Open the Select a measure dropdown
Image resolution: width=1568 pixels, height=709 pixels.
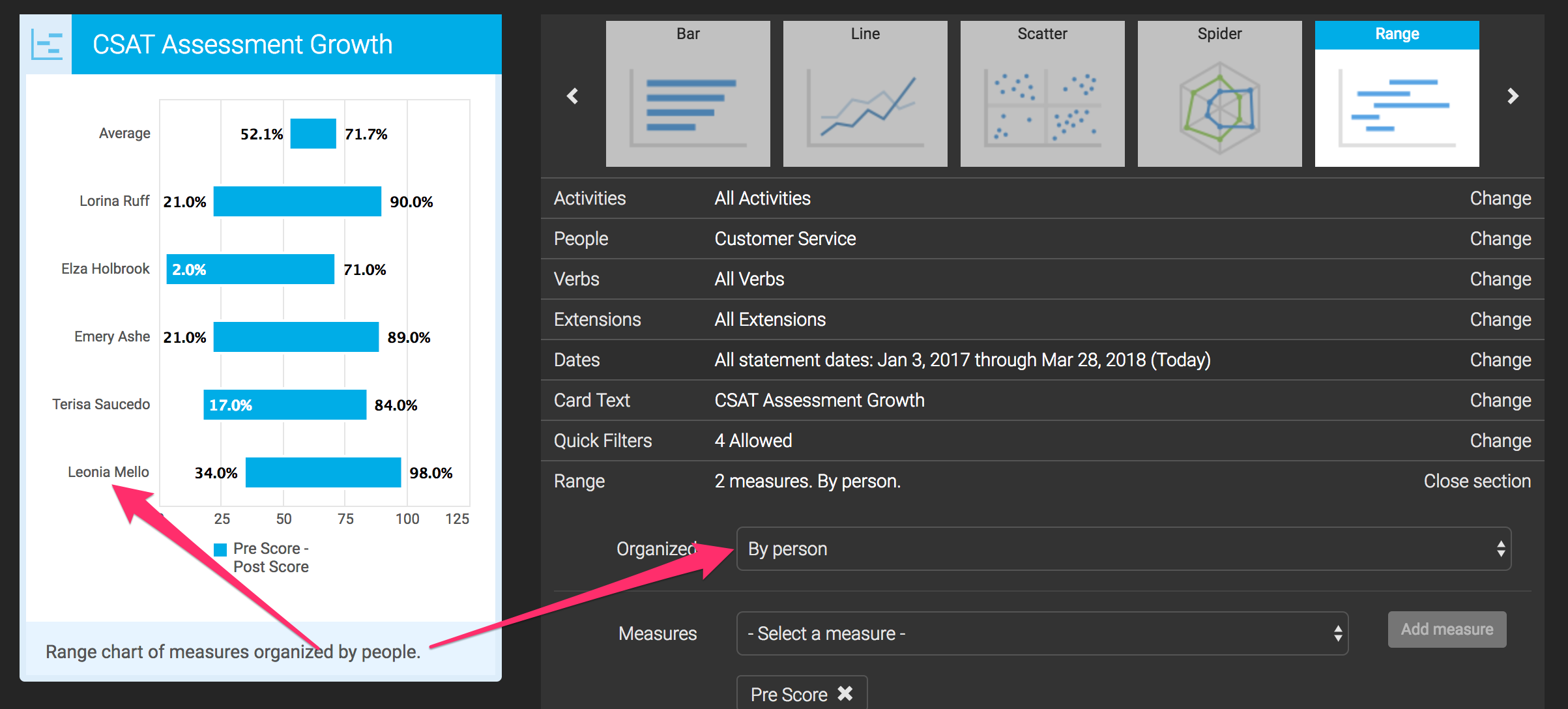(1041, 633)
